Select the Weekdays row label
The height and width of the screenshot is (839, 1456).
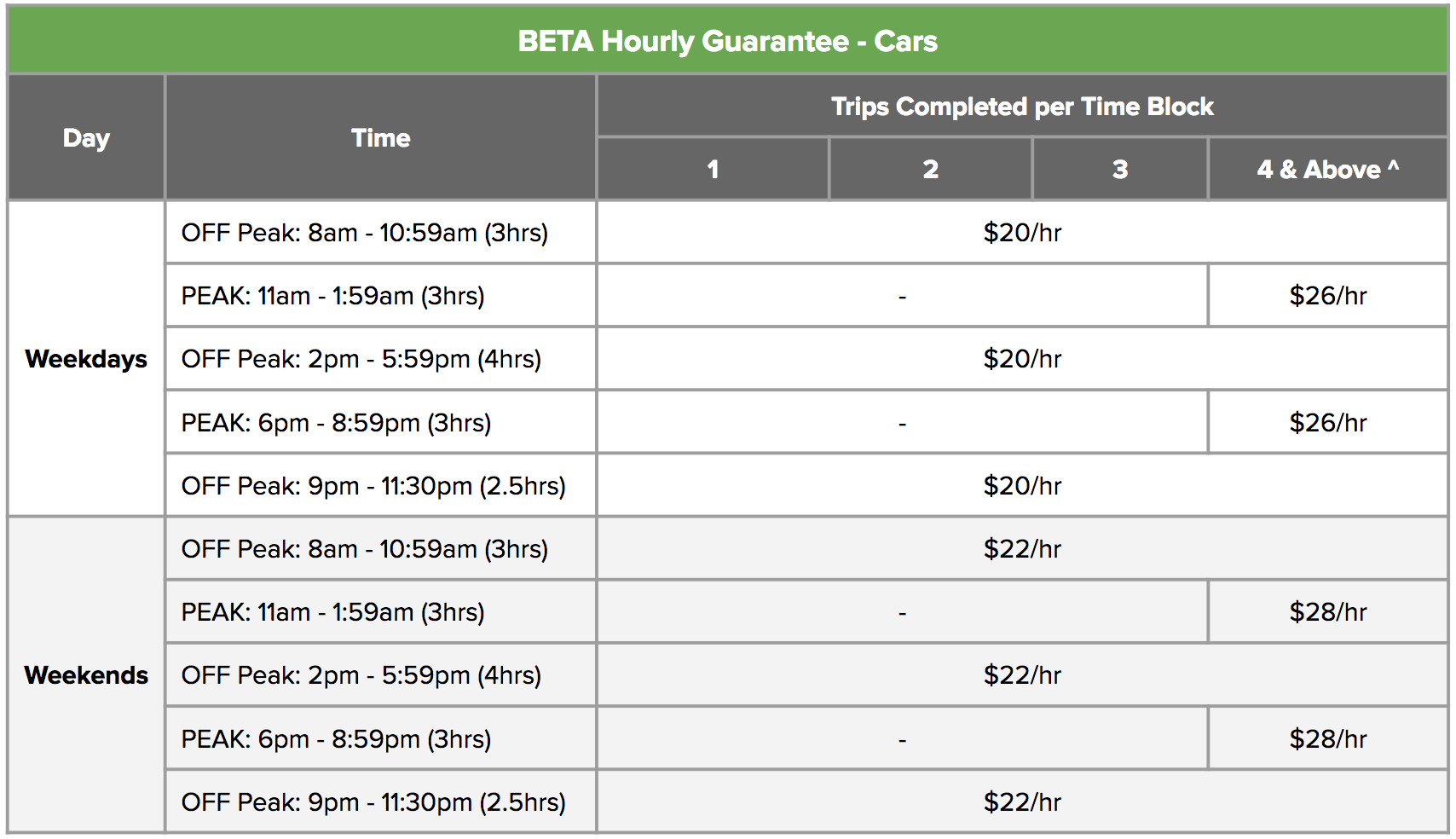pos(86,359)
